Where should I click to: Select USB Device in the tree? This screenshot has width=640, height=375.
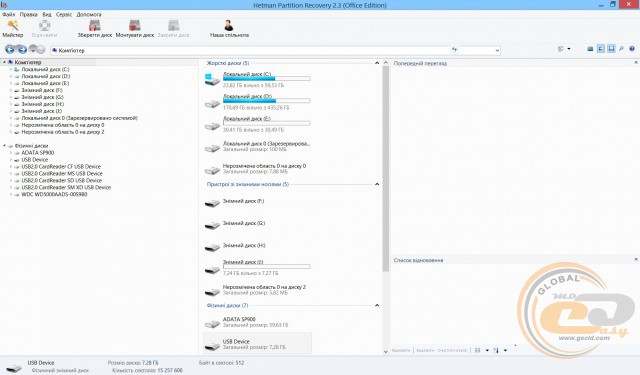click(34, 160)
